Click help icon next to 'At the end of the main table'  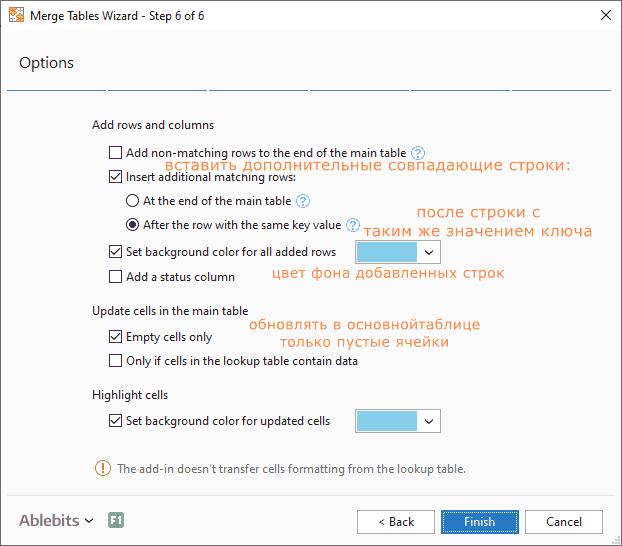click(x=303, y=201)
